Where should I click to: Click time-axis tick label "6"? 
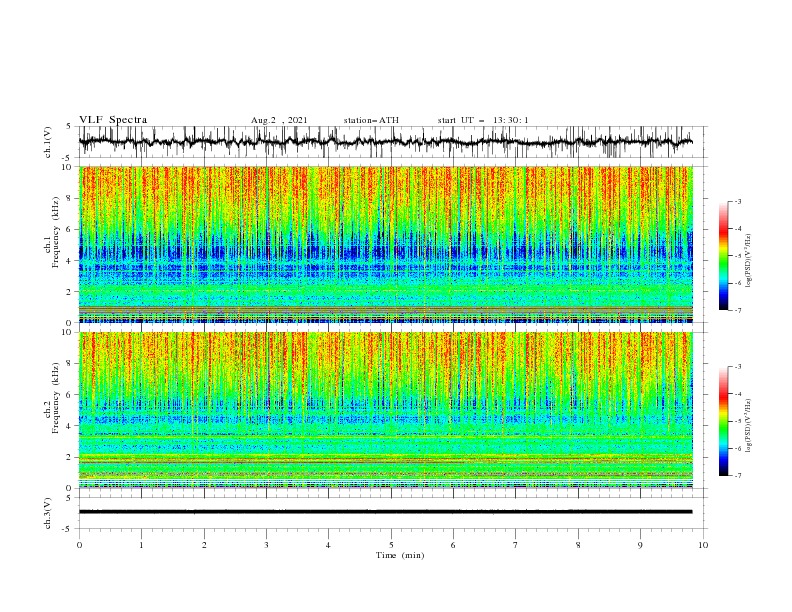453,545
